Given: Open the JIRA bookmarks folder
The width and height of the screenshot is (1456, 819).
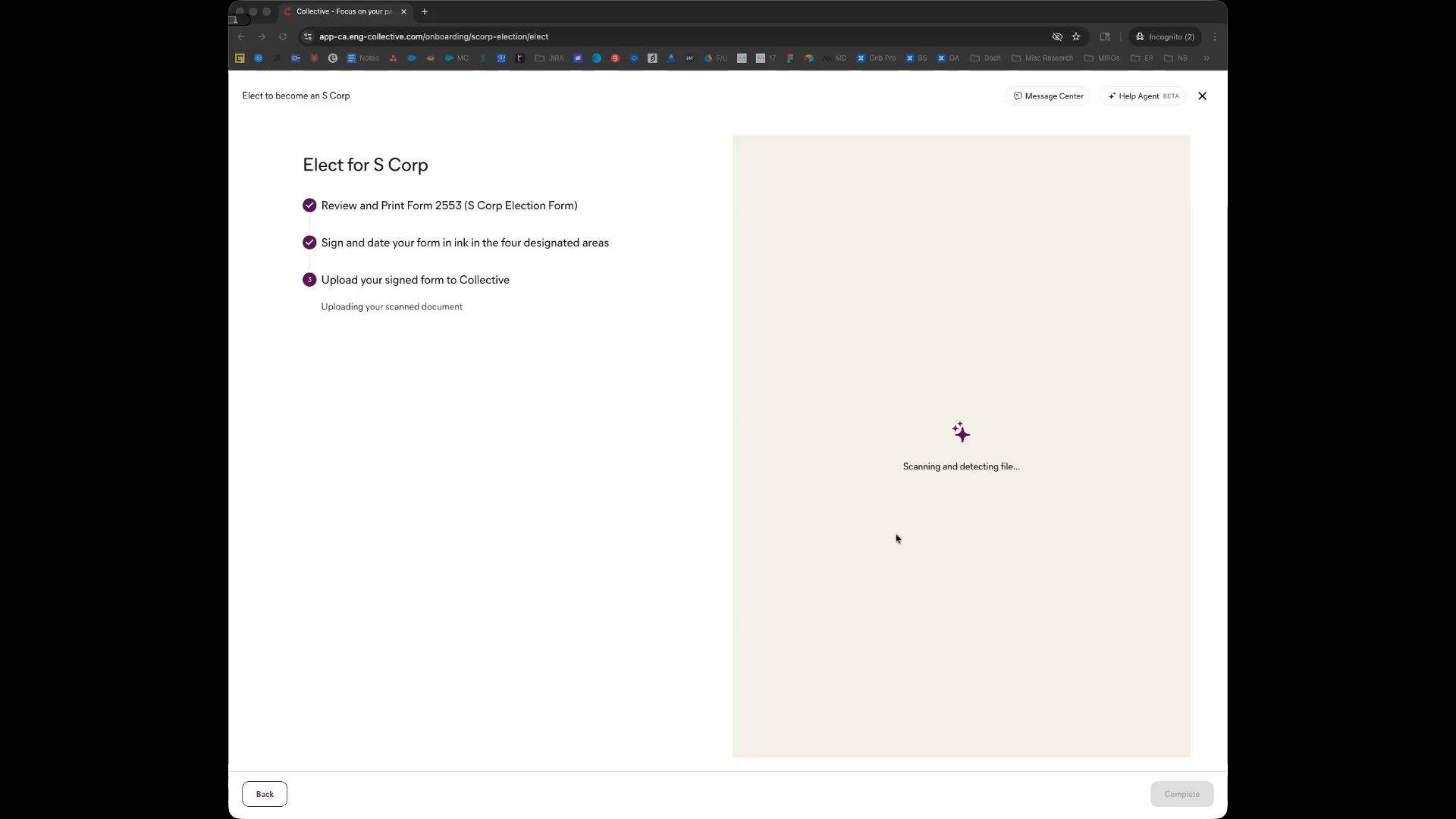Looking at the screenshot, I should (550, 58).
